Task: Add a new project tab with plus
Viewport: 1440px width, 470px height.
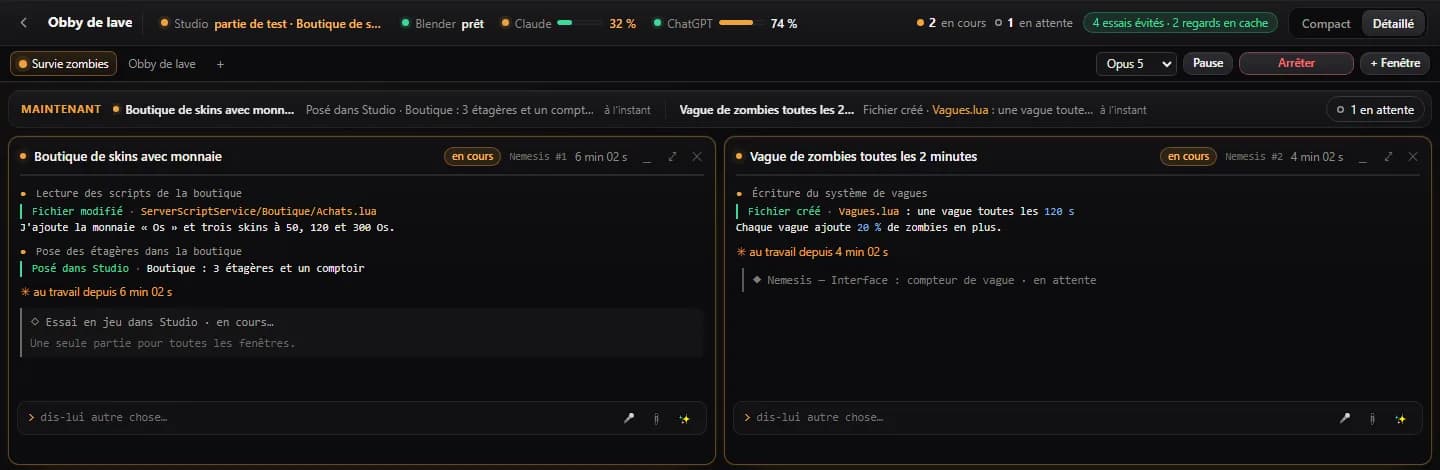Action: [220, 64]
